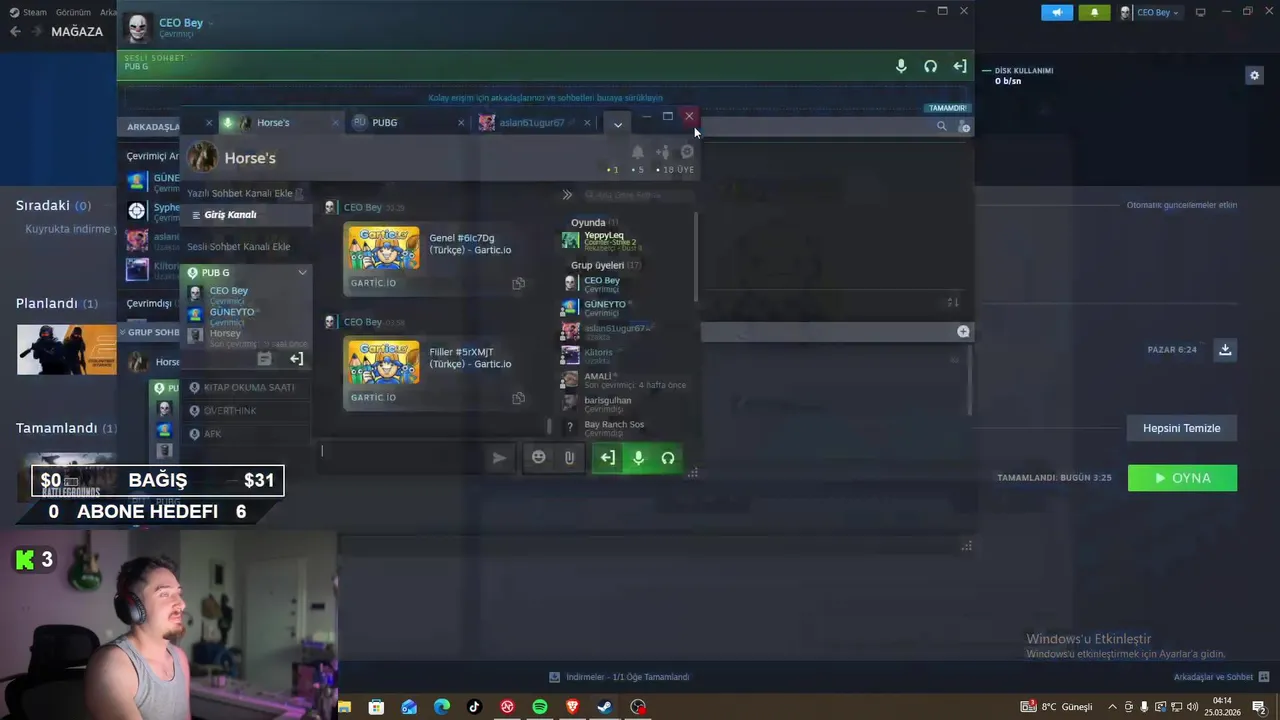Image resolution: width=1280 pixels, height=720 pixels.
Task: Invite a friend to Horse's group
Action: coord(662,152)
